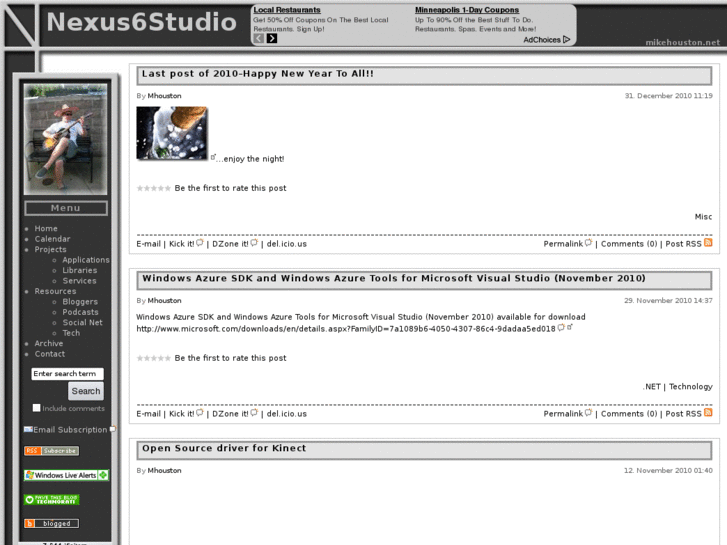Rate the Windows Azure post with stars
This screenshot has height=545, width=727.
tap(153, 358)
